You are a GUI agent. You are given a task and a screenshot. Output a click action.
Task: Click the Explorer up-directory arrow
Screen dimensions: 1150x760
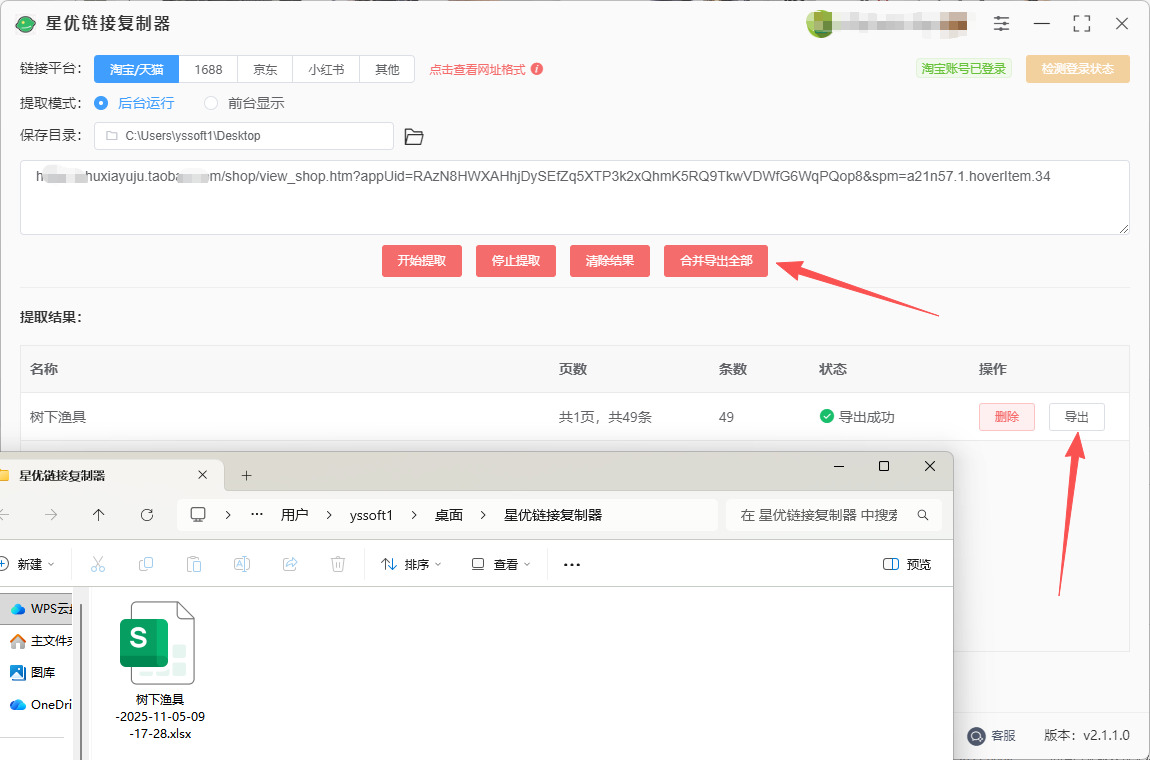click(98, 515)
